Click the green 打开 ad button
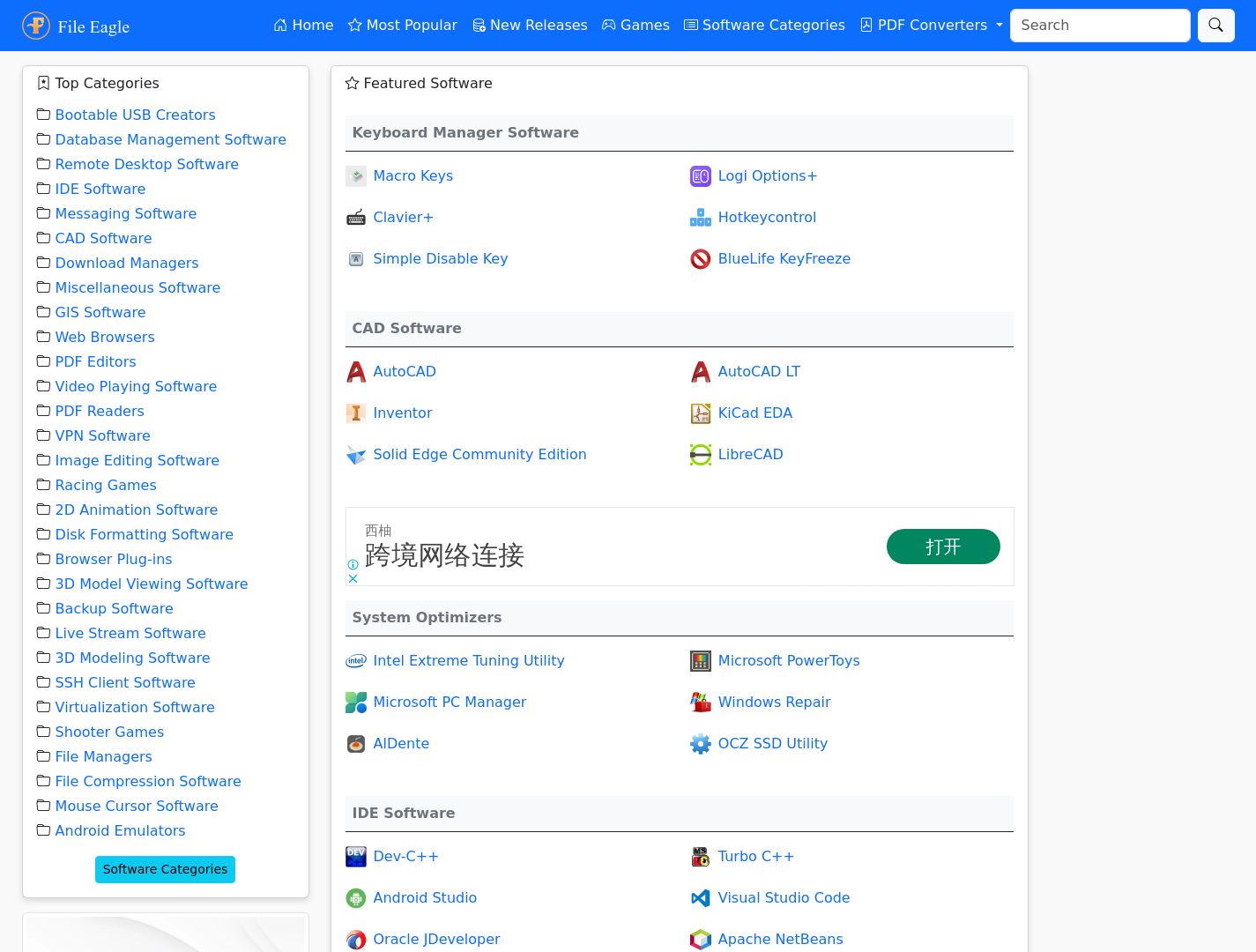This screenshot has width=1256, height=952. click(x=943, y=547)
